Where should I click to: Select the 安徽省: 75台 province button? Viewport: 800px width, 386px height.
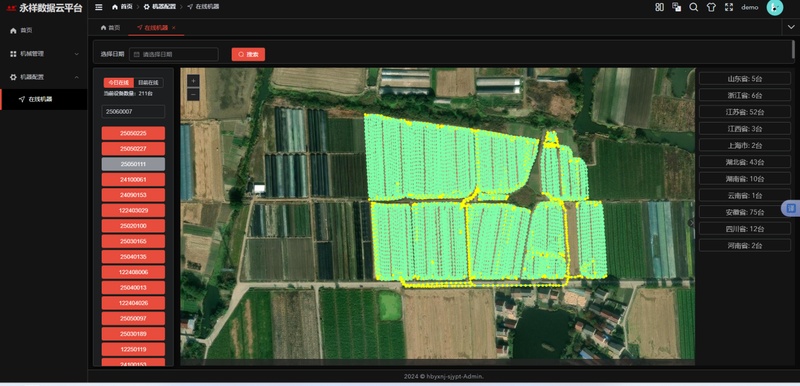[x=744, y=212]
